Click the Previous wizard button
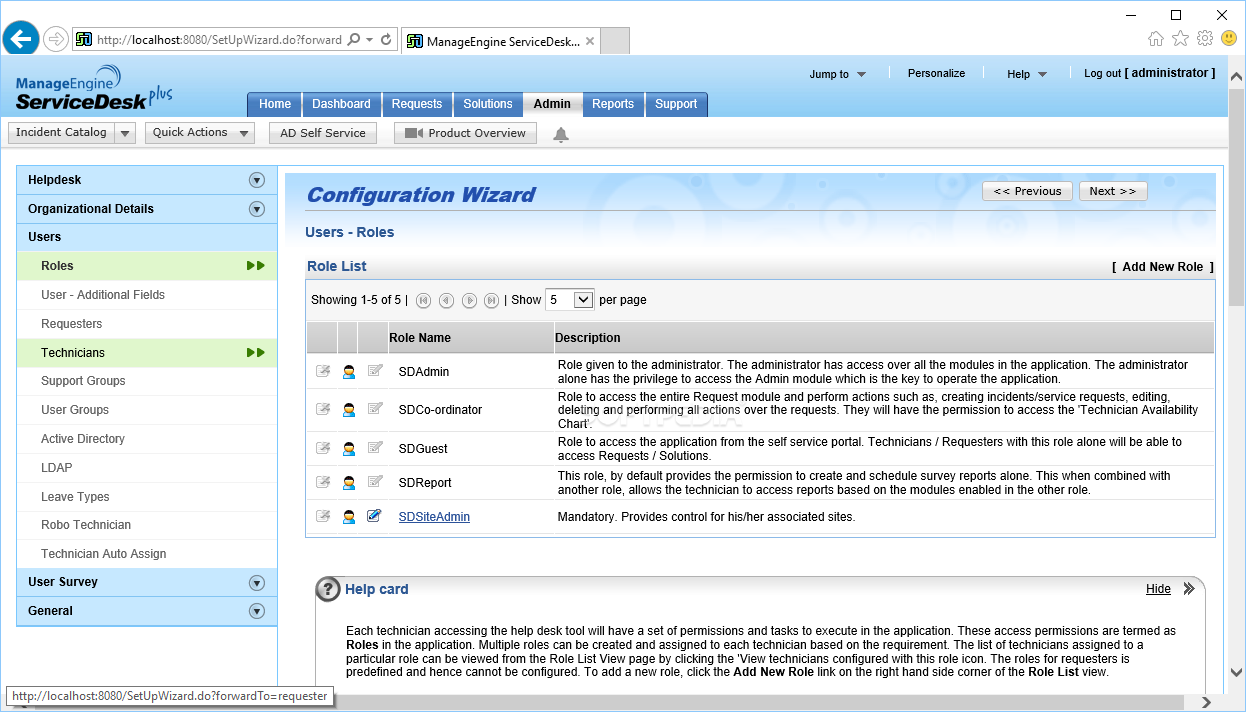This screenshot has width=1246, height=712. pos(1027,191)
